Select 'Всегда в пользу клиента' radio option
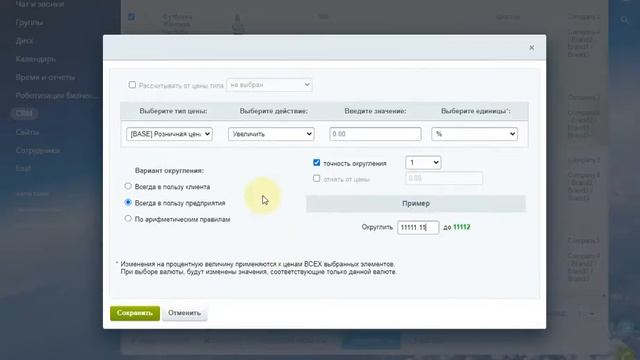The height and width of the screenshot is (360, 640). pos(128,186)
